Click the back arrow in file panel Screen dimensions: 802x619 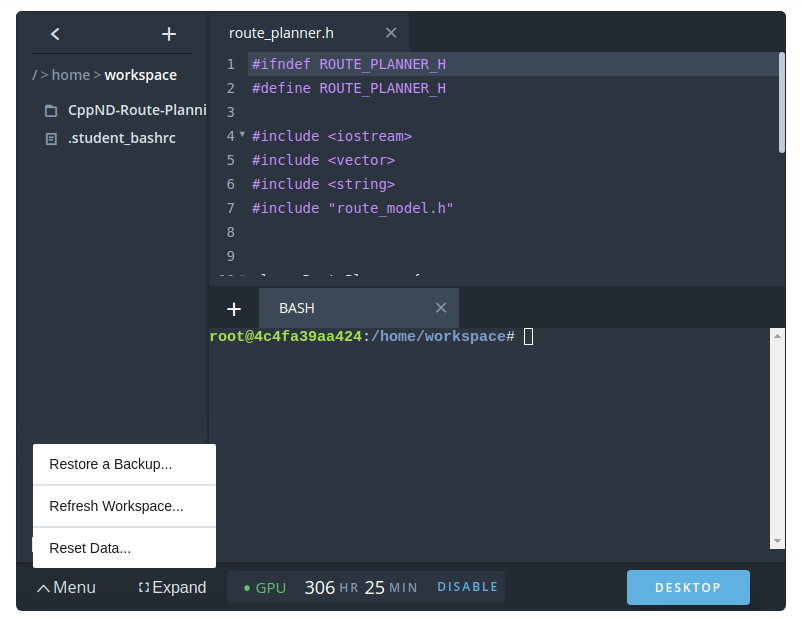pyautogui.click(x=55, y=34)
